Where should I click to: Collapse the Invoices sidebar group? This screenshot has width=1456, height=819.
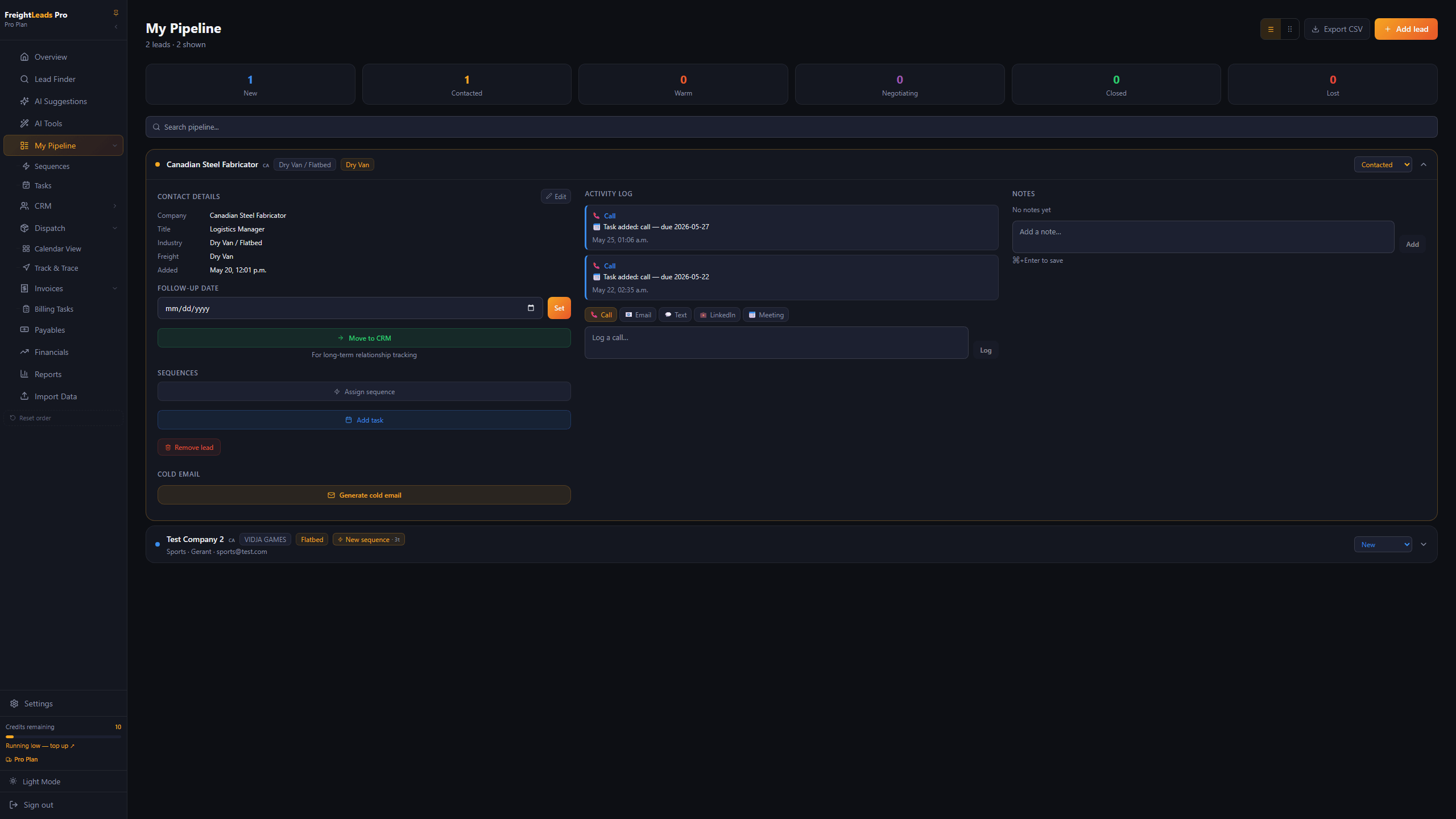pyautogui.click(x=115, y=288)
